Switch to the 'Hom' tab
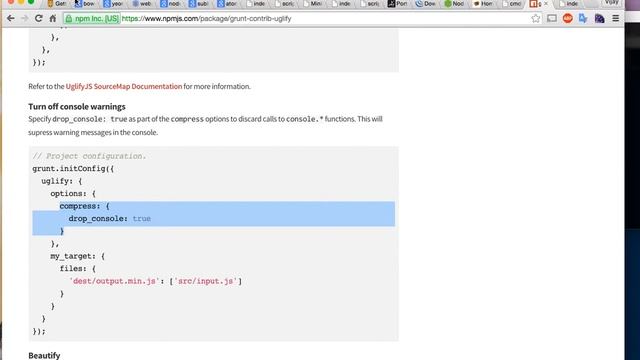This screenshot has width=640, height=360. (x=483, y=4)
